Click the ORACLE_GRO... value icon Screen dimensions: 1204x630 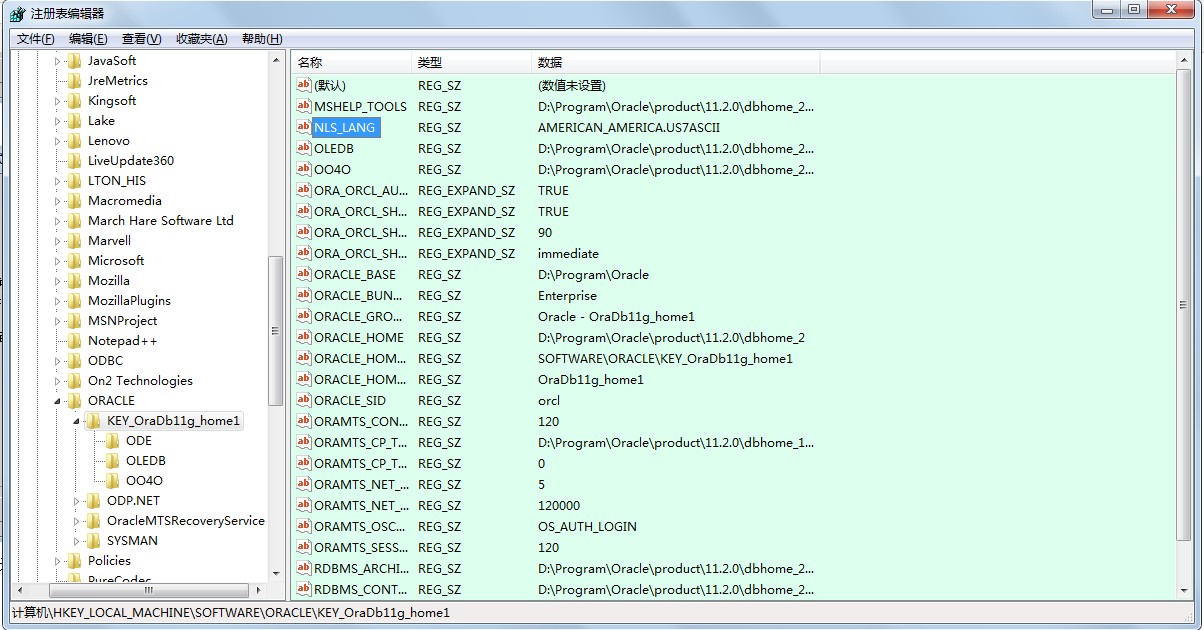point(304,316)
